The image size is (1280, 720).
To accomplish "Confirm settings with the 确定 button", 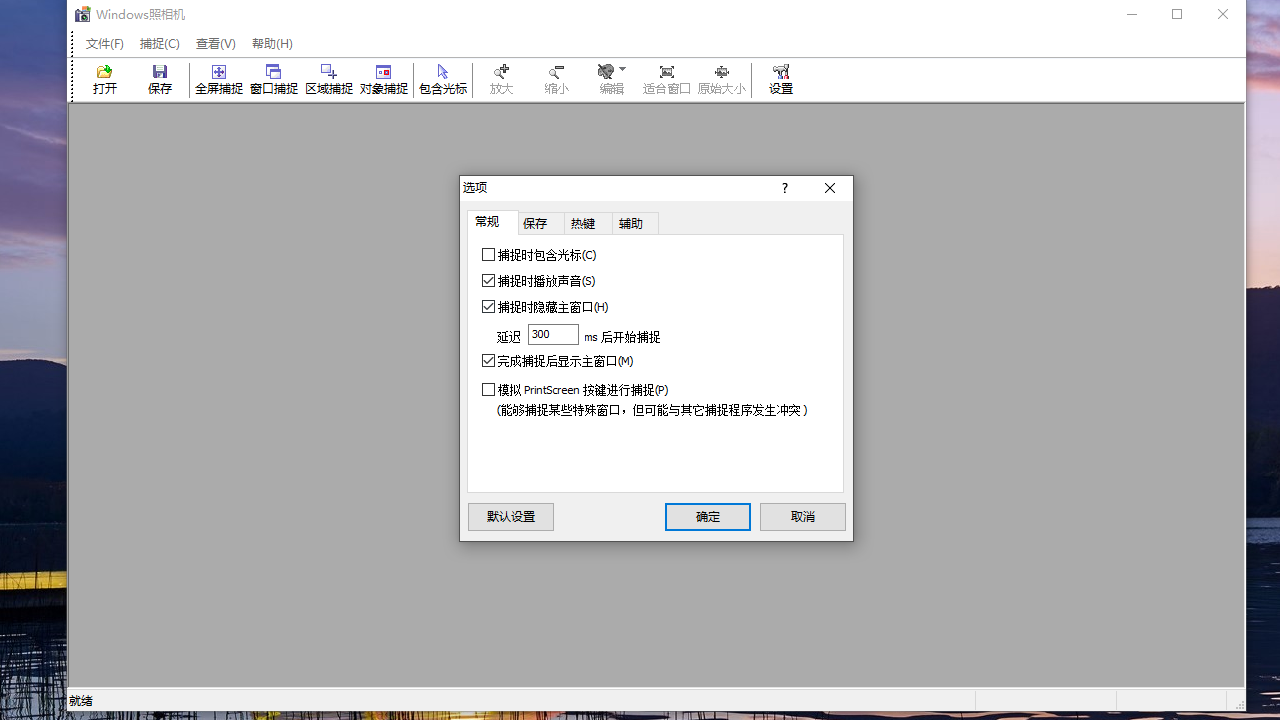I will tap(707, 516).
